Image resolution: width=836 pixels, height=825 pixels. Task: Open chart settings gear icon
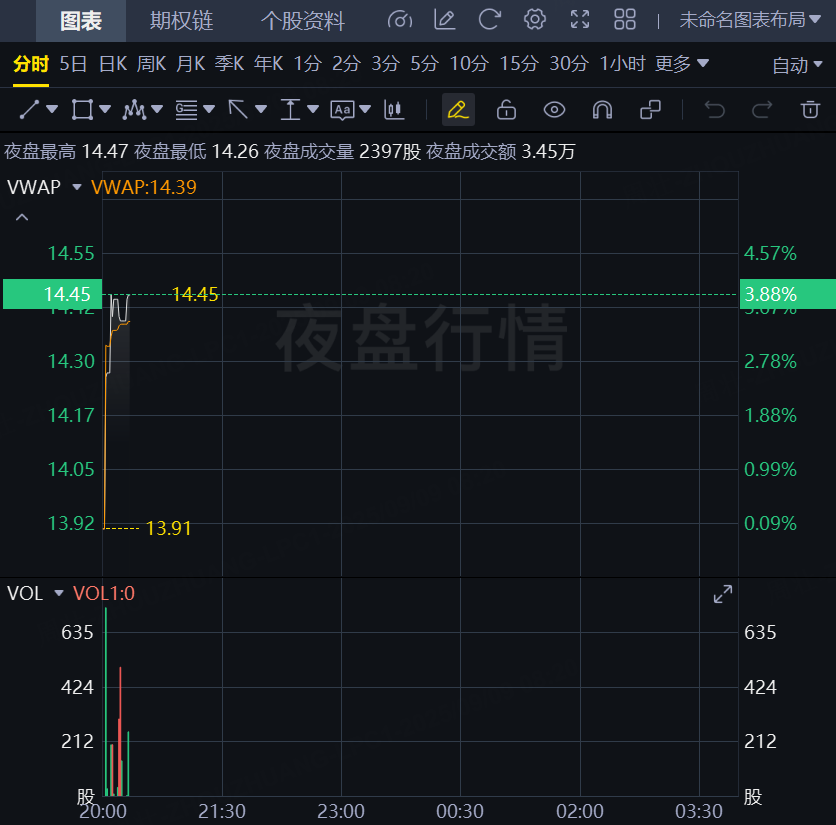coord(535,20)
